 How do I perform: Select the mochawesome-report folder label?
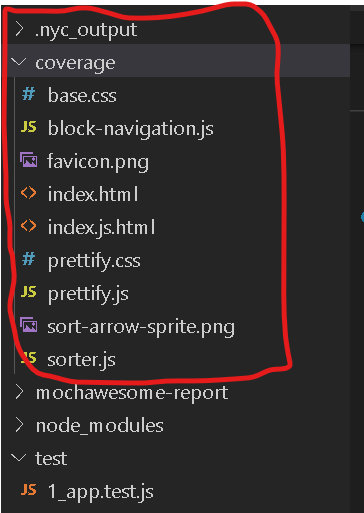coord(132,393)
